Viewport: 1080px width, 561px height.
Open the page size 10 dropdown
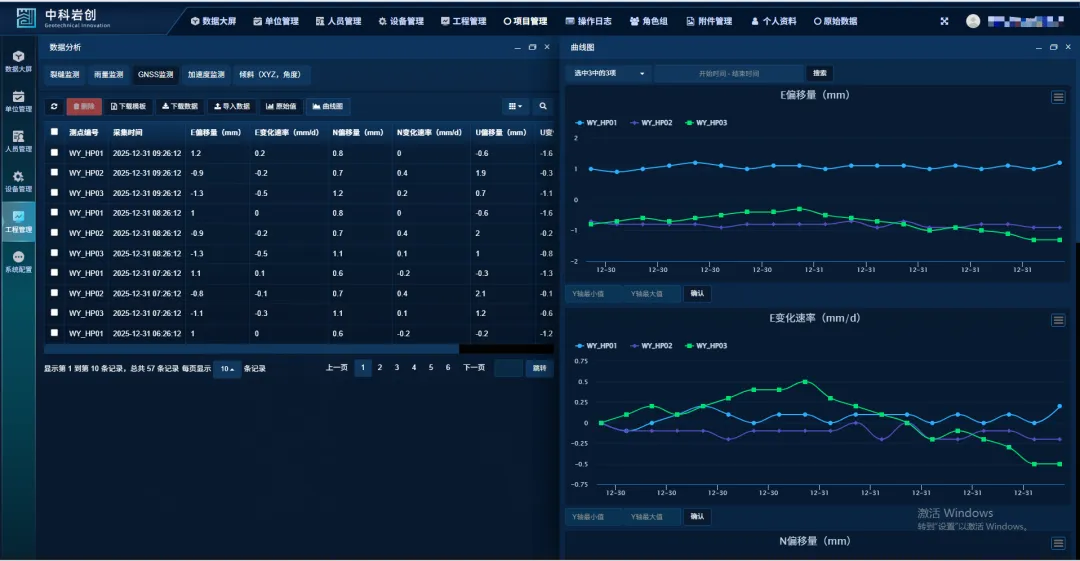tap(227, 369)
